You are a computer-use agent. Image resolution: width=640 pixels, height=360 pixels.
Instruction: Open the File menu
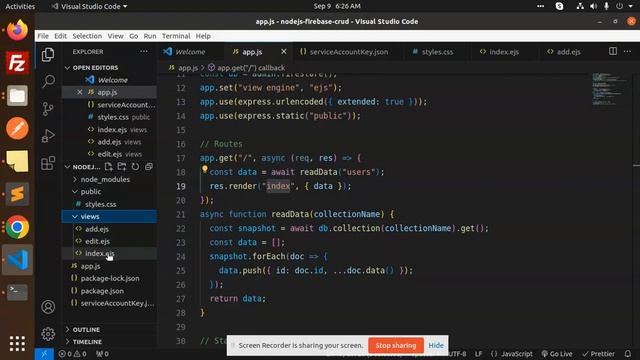click(43, 36)
